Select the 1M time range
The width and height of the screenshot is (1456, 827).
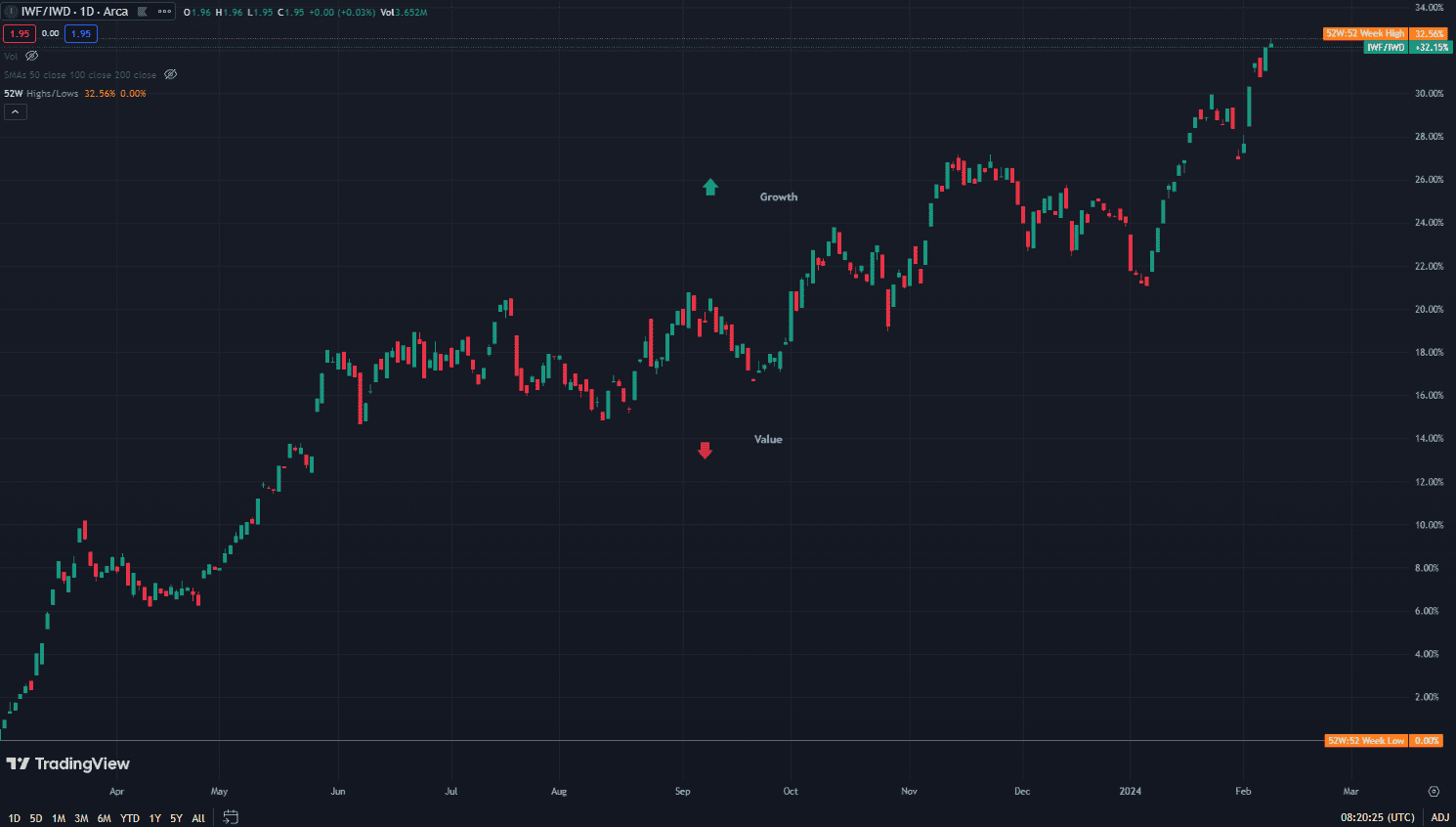pyautogui.click(x=59, y=818)
